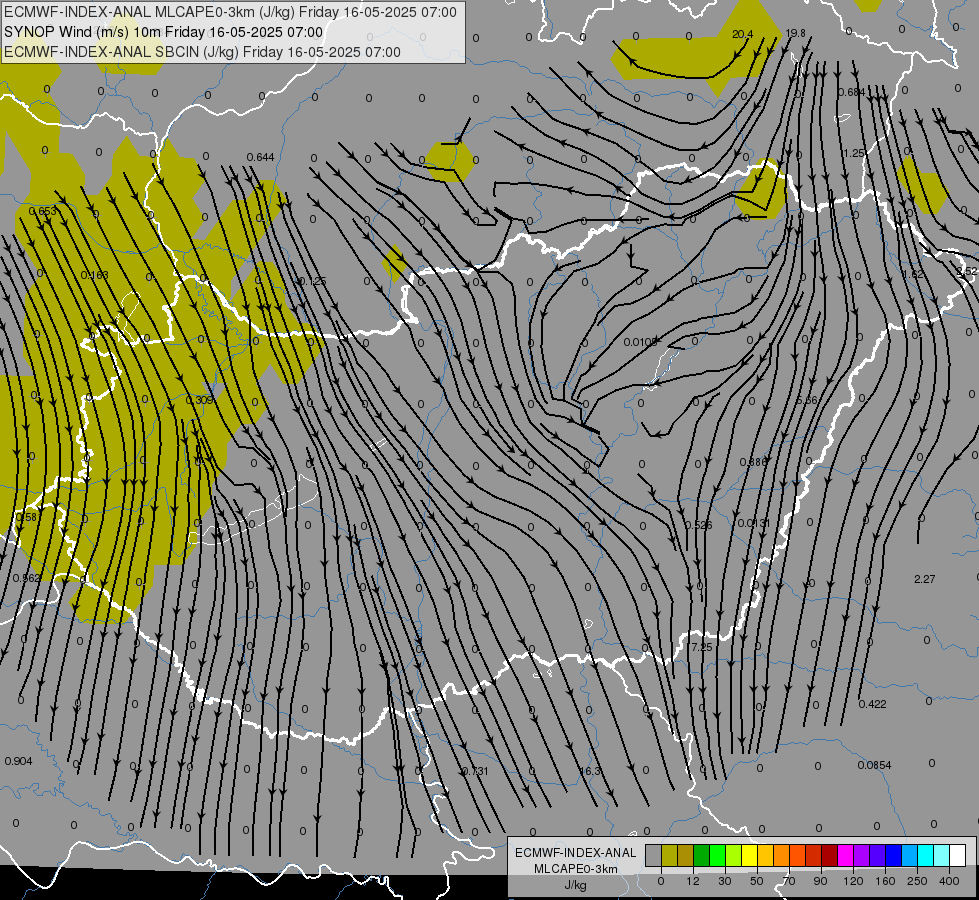Click the amber legend swatch after yellow
979x900 pixels.
point(766,855)
